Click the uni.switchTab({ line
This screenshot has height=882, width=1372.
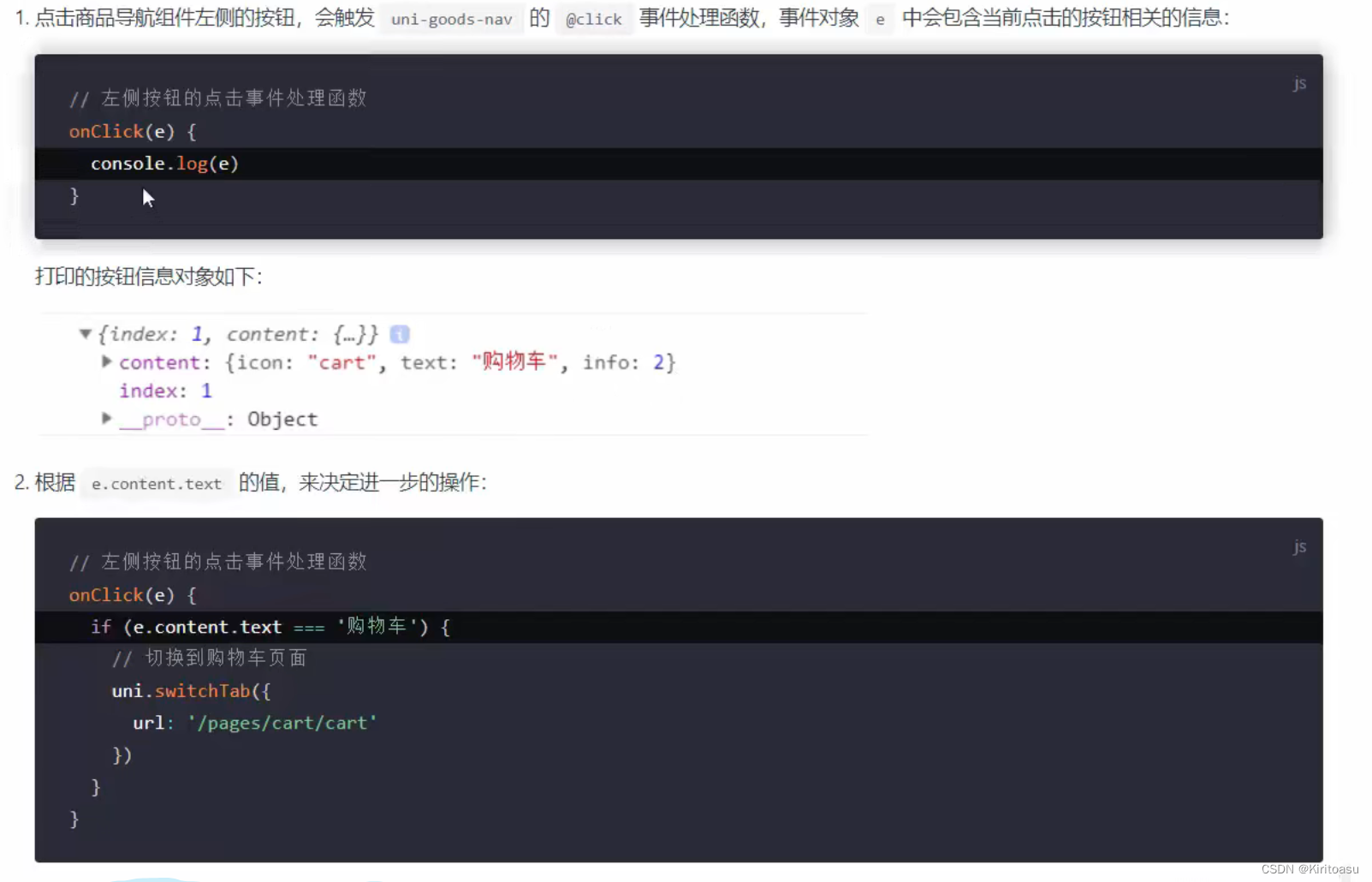[191, 691]
